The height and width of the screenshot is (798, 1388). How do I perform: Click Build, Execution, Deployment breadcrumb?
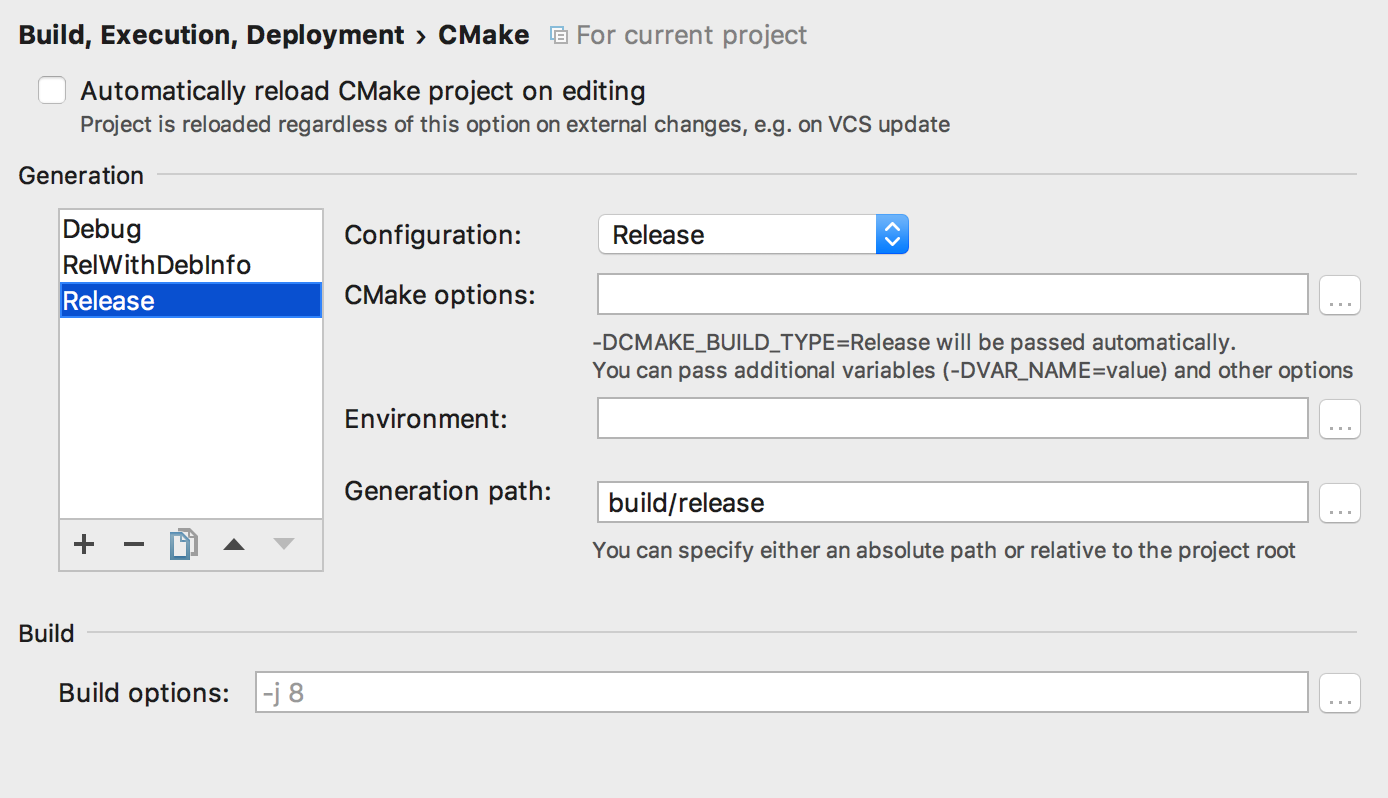click(x=211, y=35)
